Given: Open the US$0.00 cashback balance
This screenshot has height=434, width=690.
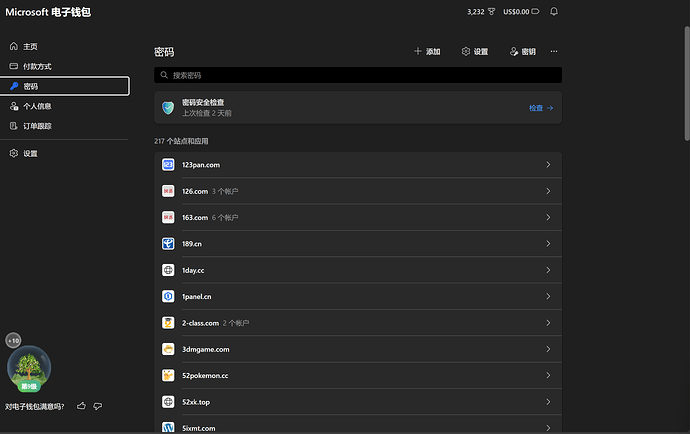Looking at the screenshot, I should (x=521, y=11).
